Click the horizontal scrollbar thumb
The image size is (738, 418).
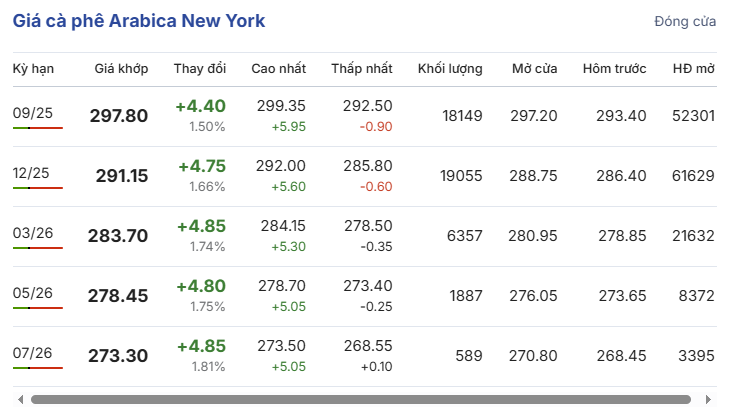pos(360,400)
